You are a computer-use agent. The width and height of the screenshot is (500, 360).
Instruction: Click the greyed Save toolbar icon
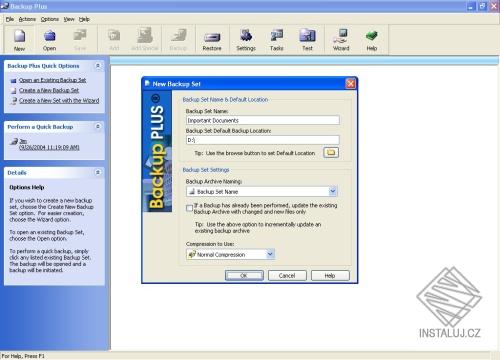80,39
